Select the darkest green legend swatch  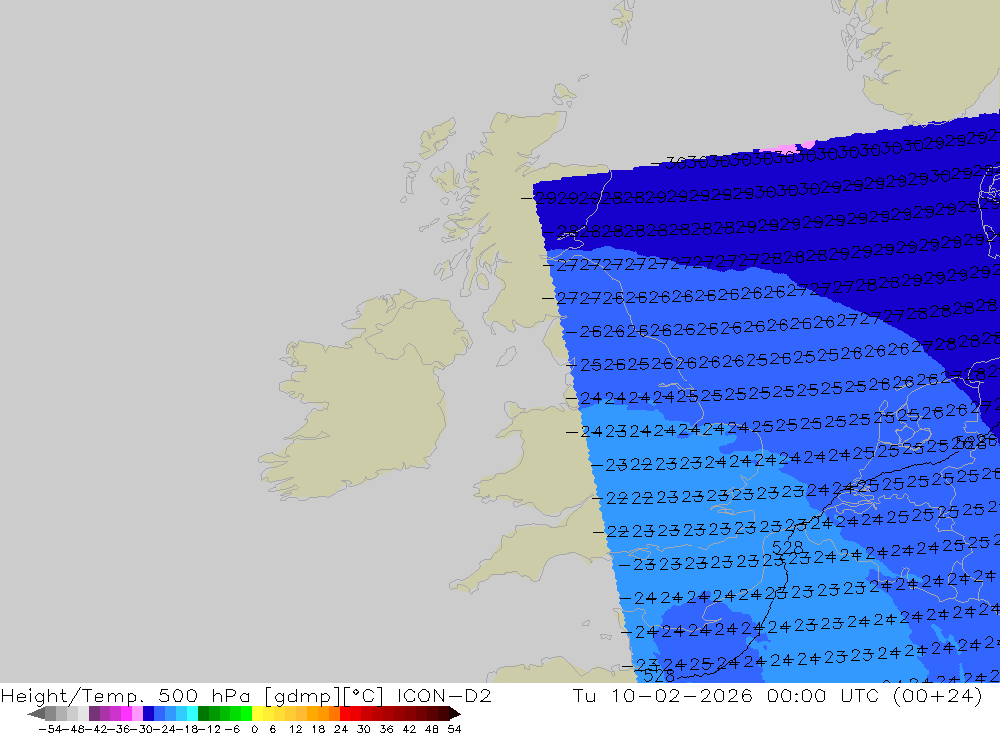tap(203, 713)
